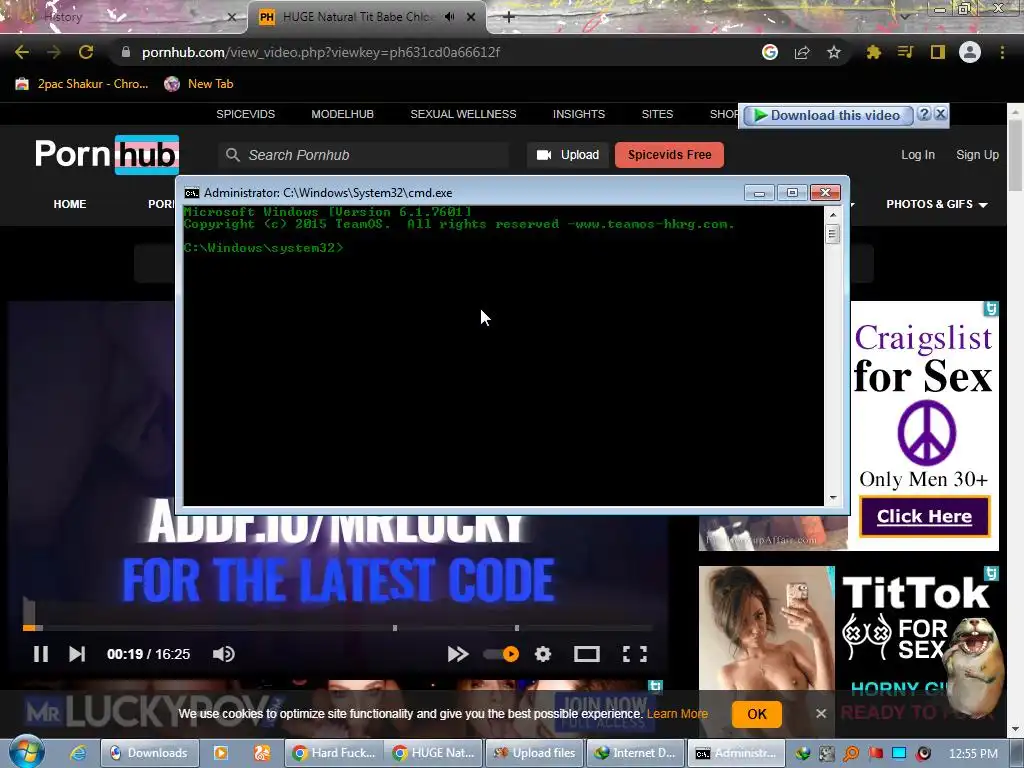1024x768 pixels.
Task: Click the site logo
Action: [107, 154]
